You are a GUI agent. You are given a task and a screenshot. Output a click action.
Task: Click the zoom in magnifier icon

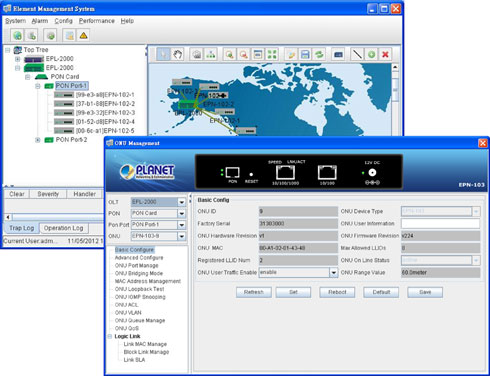(x=229, y=54)
